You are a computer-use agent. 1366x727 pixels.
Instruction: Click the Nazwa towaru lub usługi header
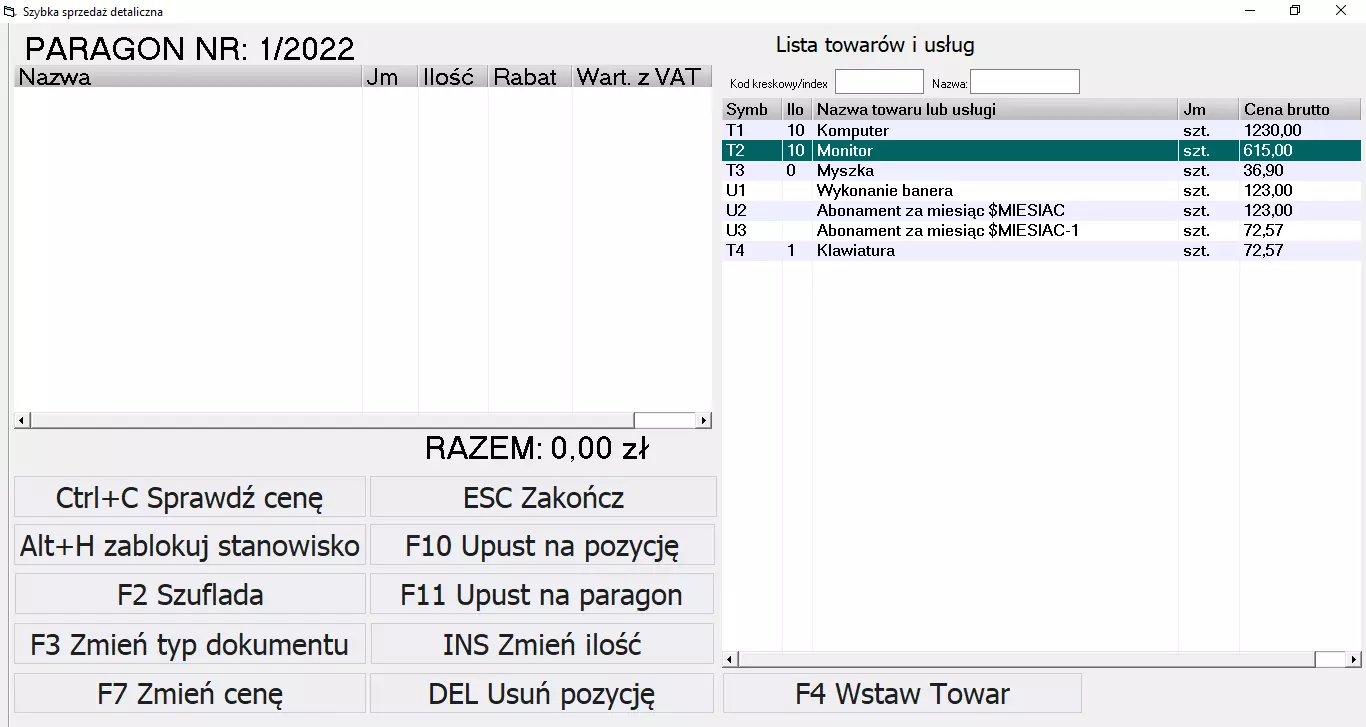(x=995, y=110)
